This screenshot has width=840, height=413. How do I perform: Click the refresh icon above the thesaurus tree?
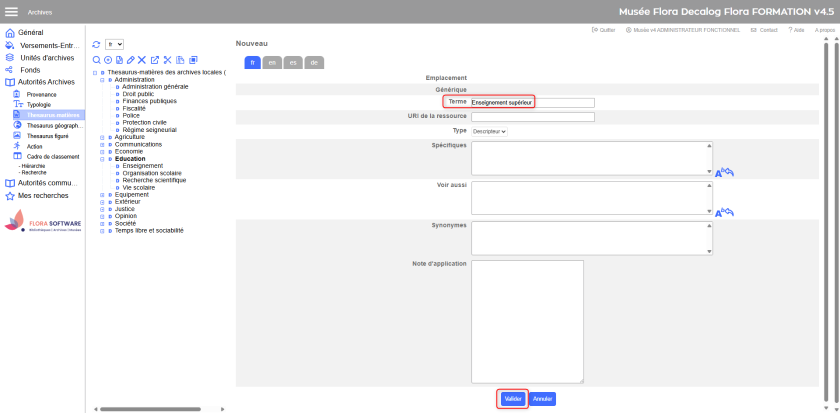(x=96, y=45)
